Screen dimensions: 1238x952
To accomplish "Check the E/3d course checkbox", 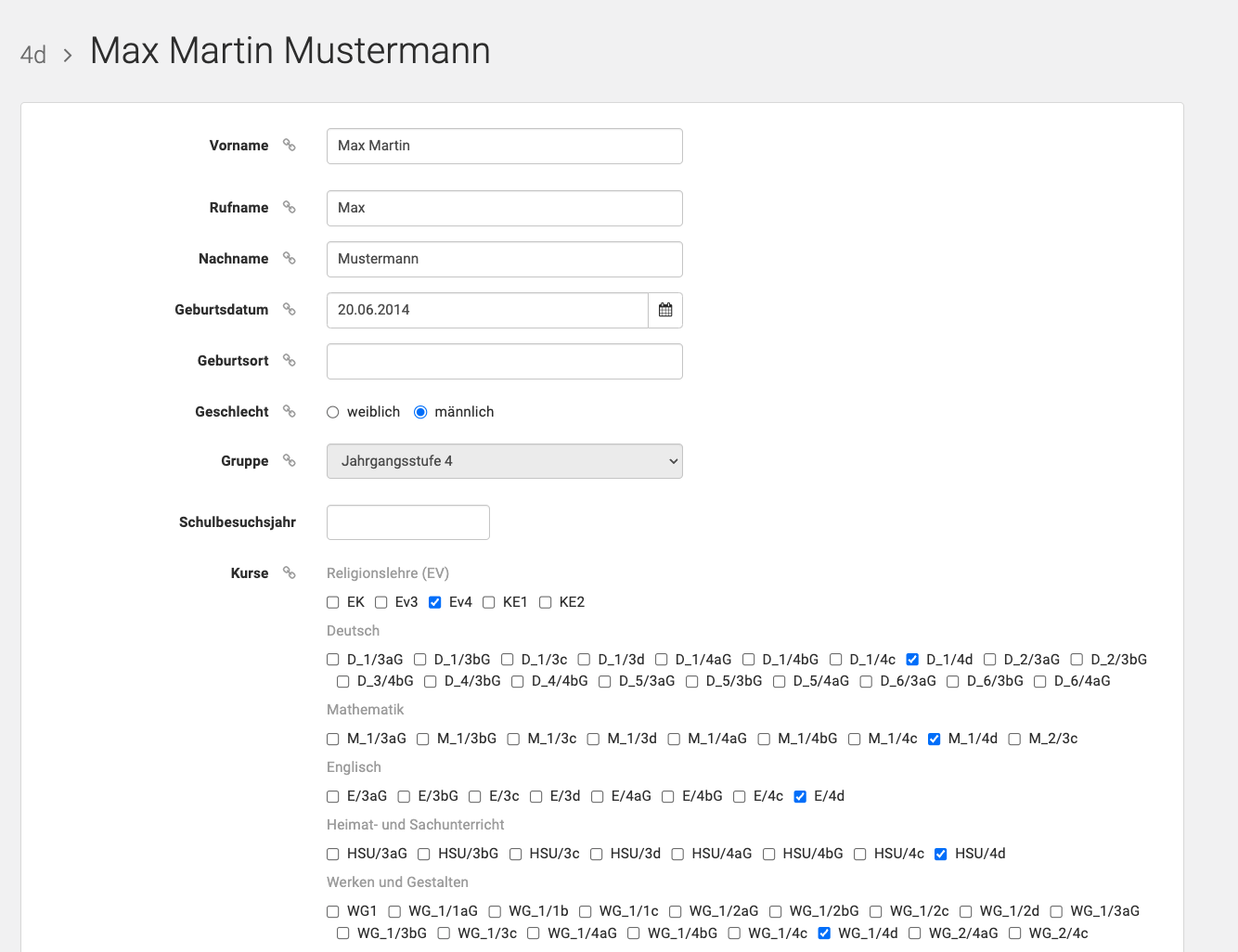I will point(535,797).
